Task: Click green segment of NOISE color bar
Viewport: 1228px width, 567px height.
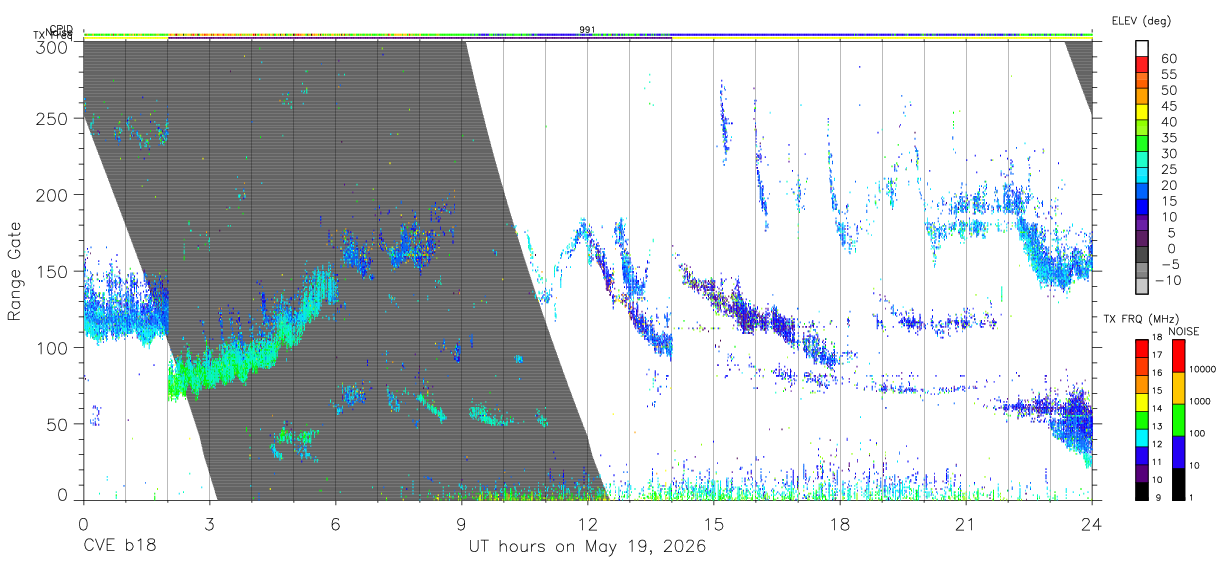Action: pos(1179,420)
